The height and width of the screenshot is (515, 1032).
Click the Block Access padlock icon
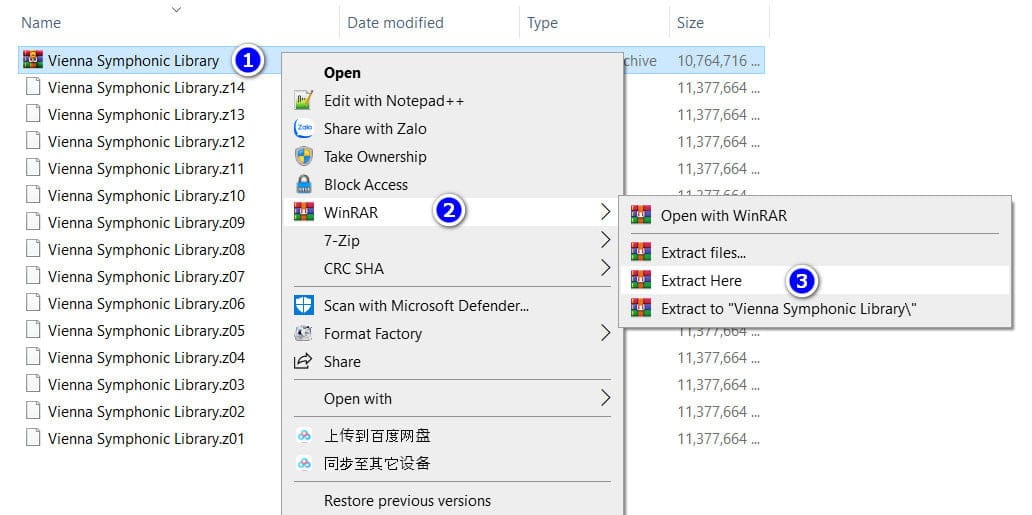303,184
